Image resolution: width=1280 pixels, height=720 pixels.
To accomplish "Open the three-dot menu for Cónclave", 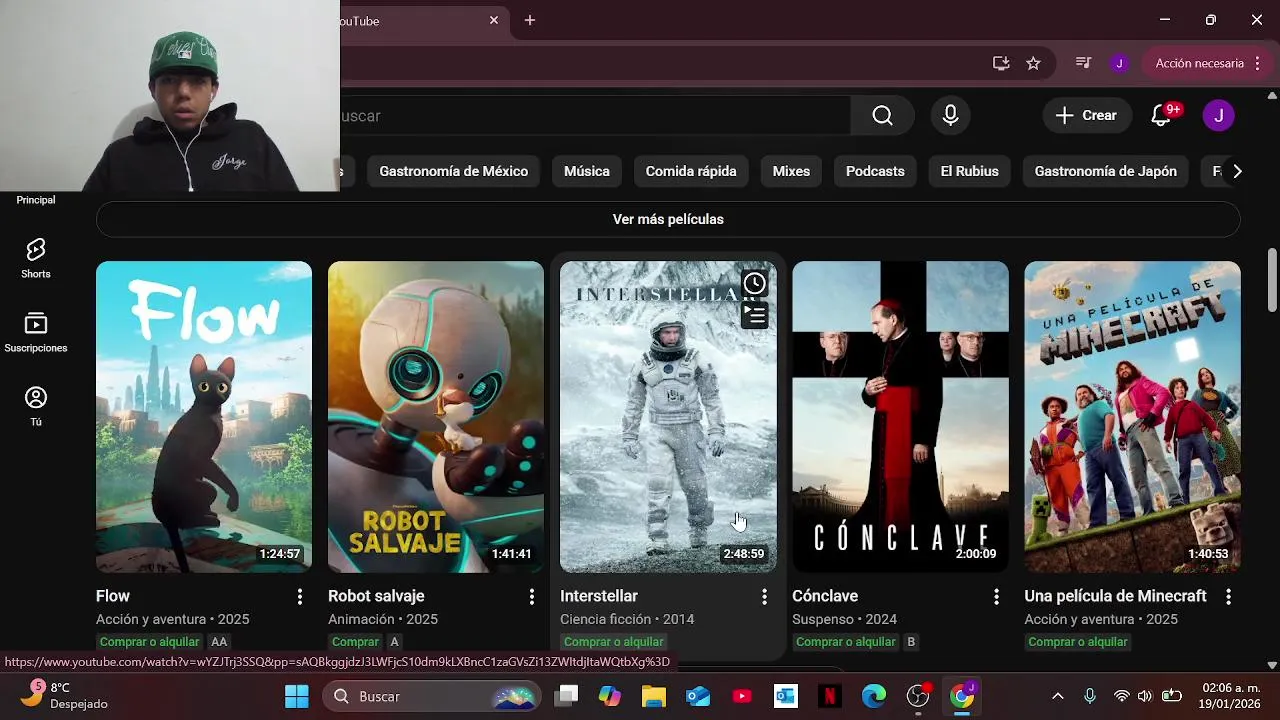I will pyautogui.click(x=995, y=597).
